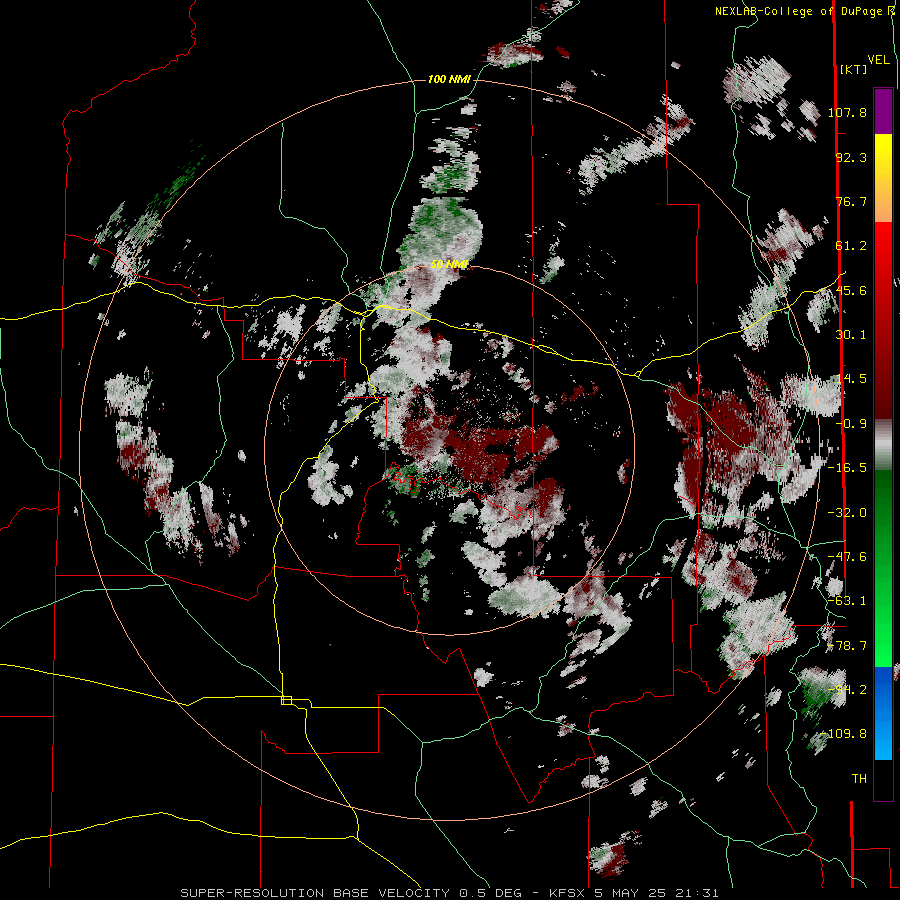Click the [KT] units label
900x900 pixels.
pos(853,69)
